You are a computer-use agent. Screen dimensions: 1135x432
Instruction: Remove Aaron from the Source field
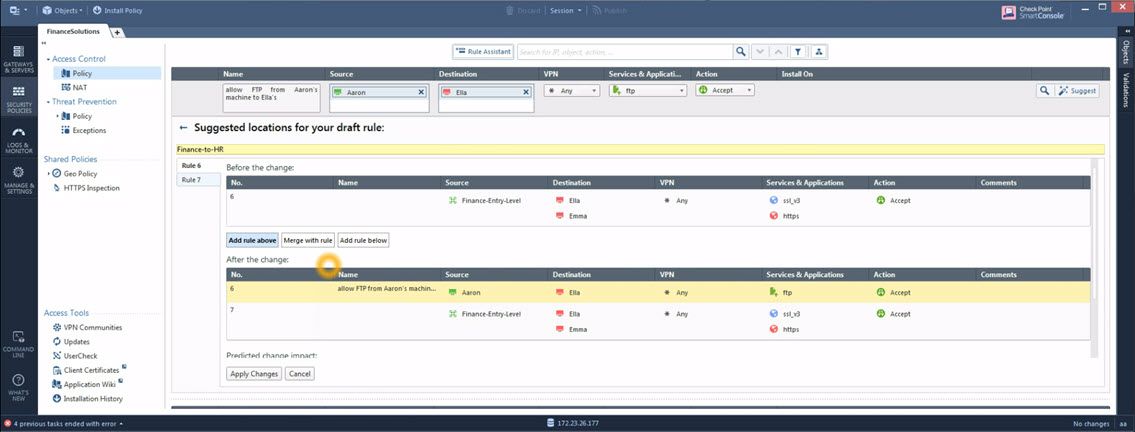pyautogui.click(x=421, y=93)
